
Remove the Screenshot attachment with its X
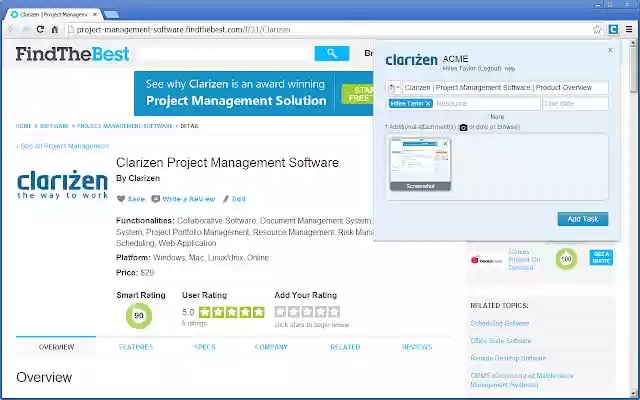pyautogui.click(x=445, y=144)
